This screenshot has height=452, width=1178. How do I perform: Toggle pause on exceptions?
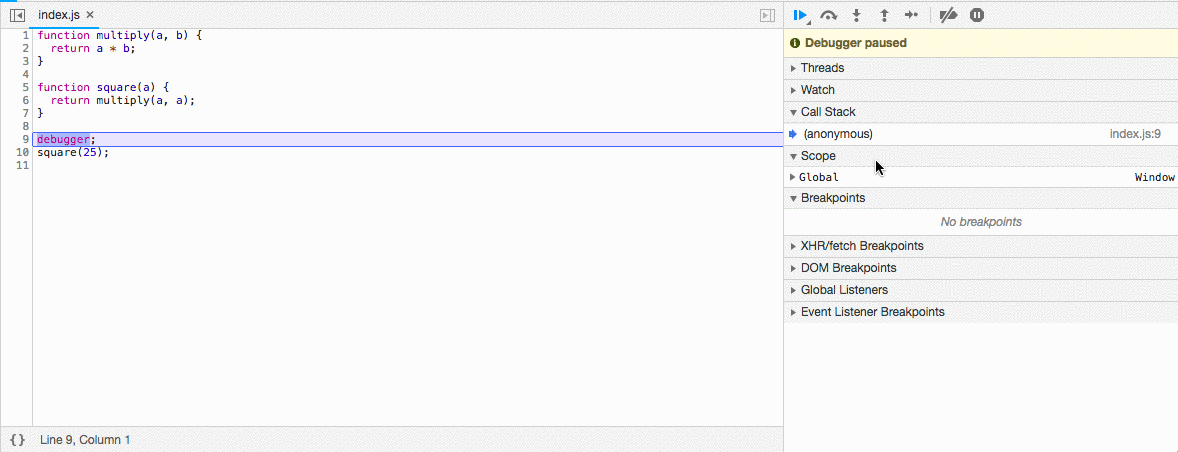pyautogui.click(x=977, y=15)
